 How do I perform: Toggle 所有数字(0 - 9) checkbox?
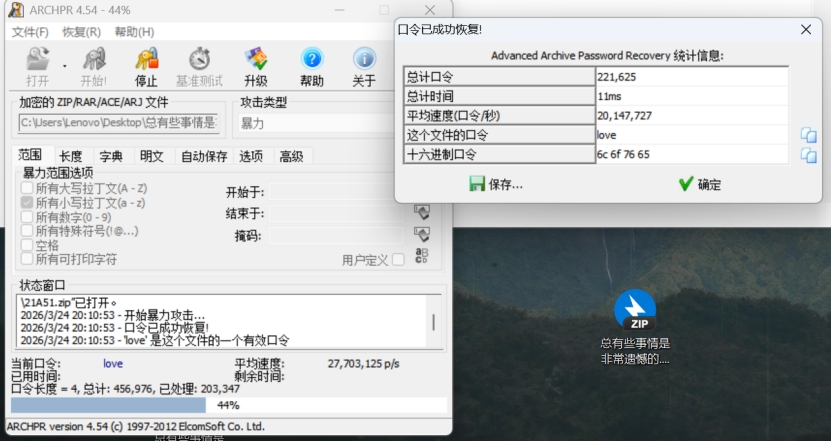click(26, 217)
